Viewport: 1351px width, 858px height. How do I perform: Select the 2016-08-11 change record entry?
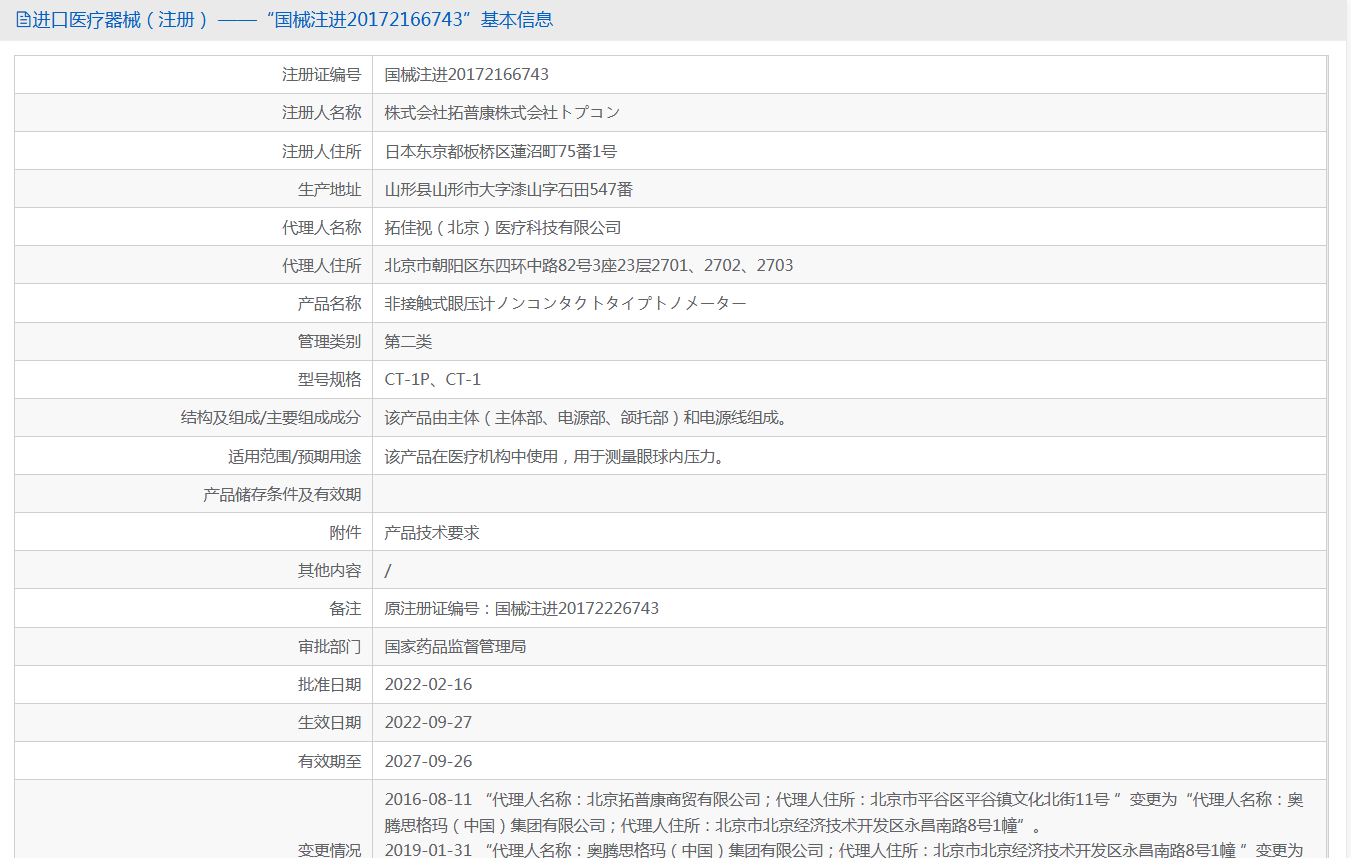click(845, 812)
